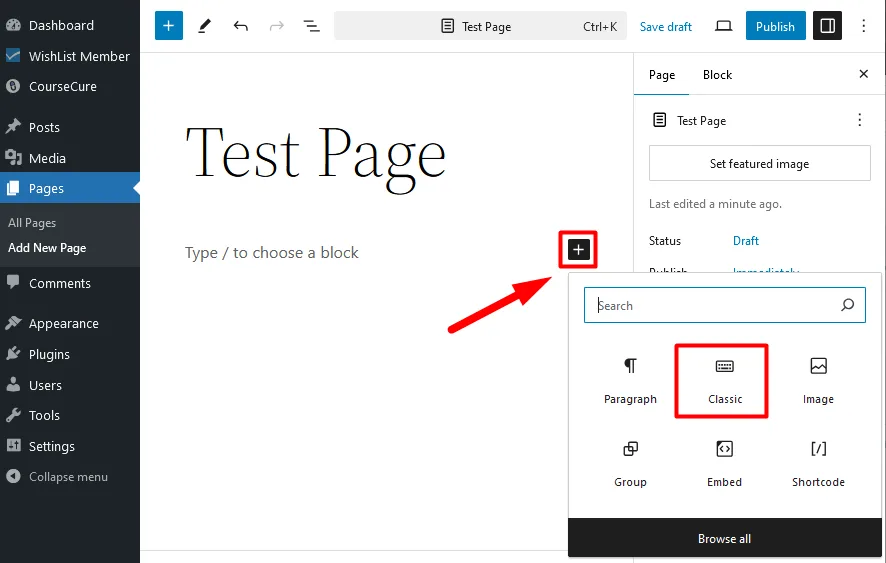This screenshot has width=886, height=563.
Task: Click the Preview laptop icon
Action: (723, 26)
